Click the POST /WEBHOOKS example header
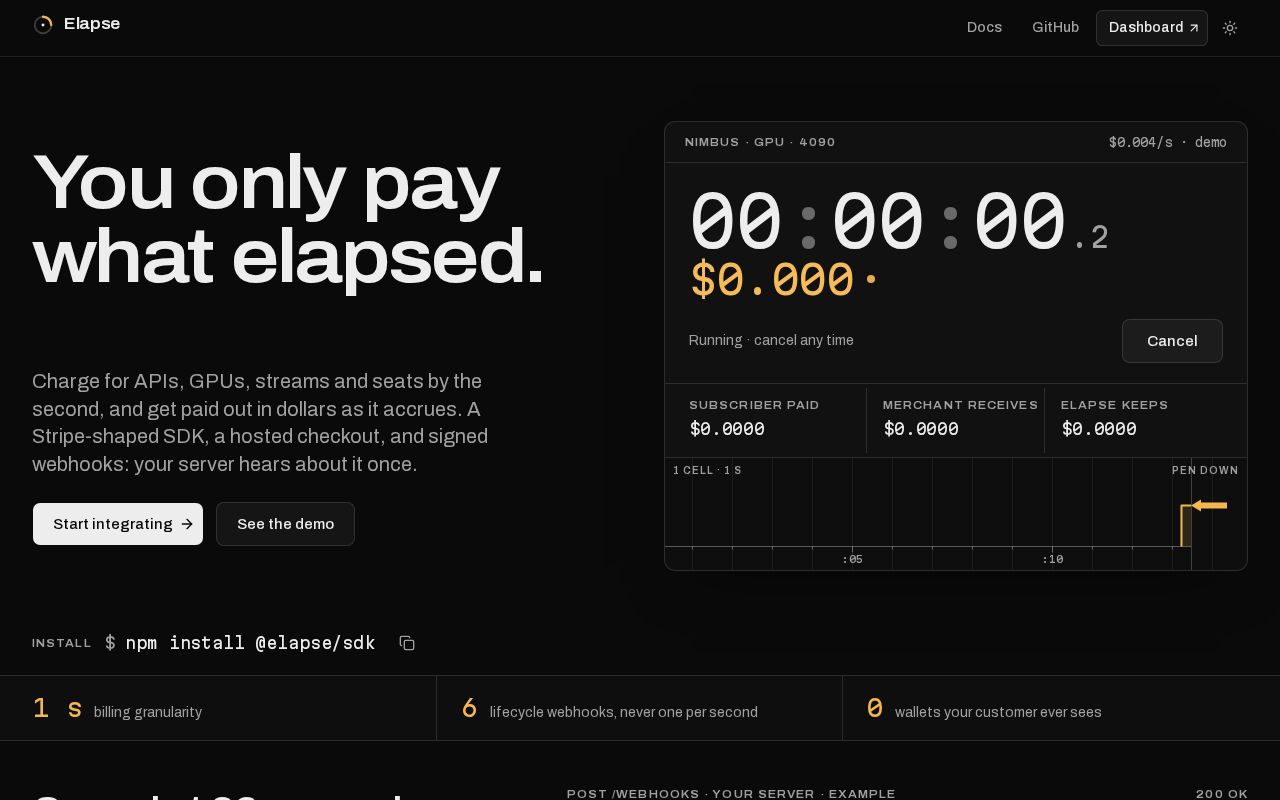1280x800 pixels. pos(731,794)
